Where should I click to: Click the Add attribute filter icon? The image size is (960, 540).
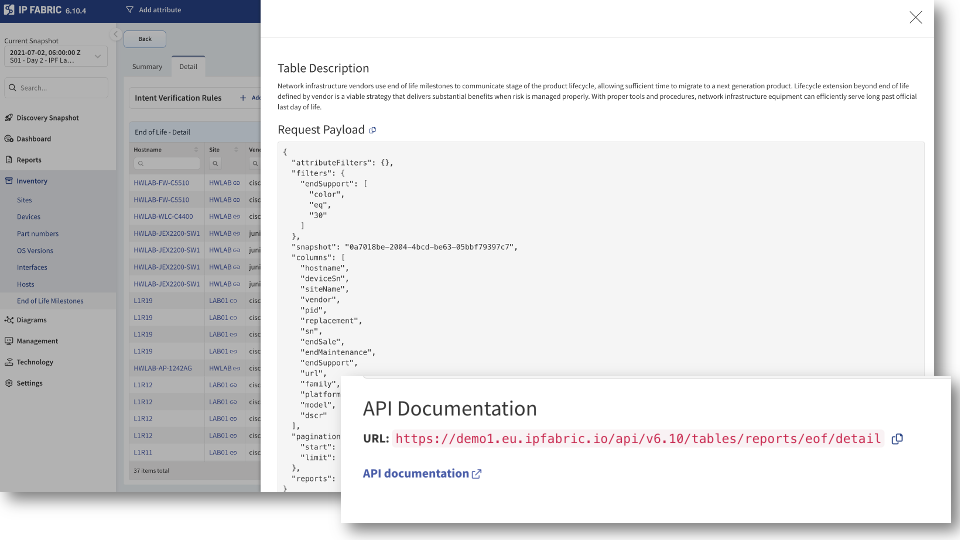[130, 10]
